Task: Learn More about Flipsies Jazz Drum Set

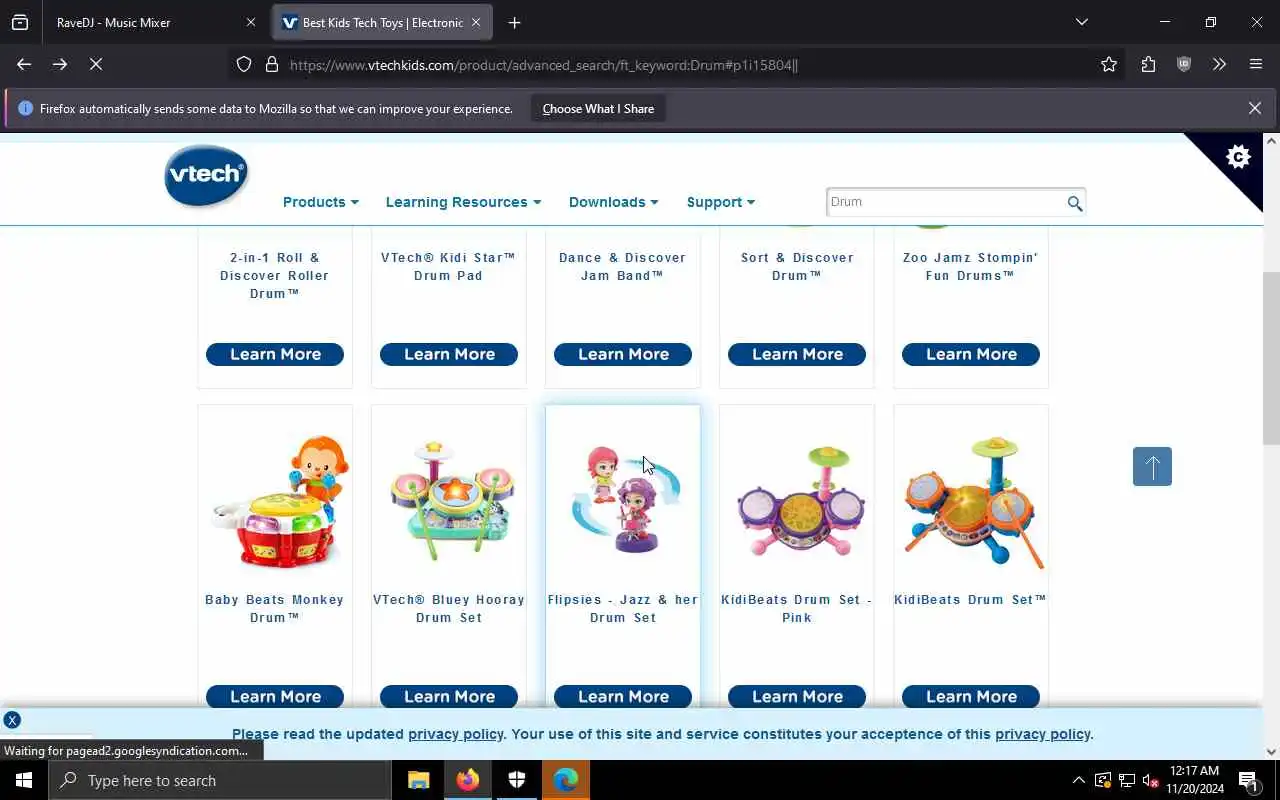Action: tap(623, 696)
